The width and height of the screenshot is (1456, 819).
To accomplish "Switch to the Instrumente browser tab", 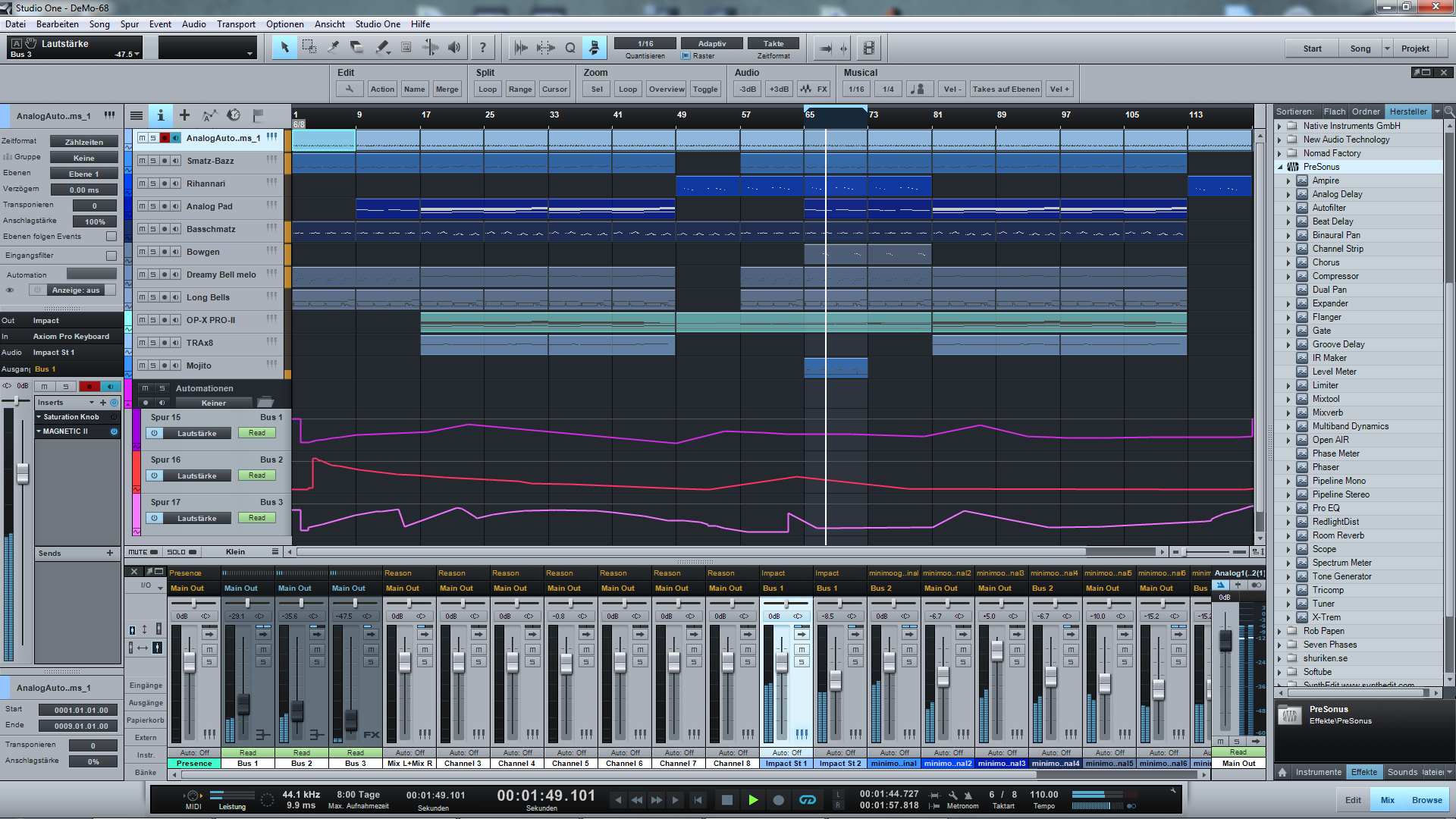I will pos(1319,772).
